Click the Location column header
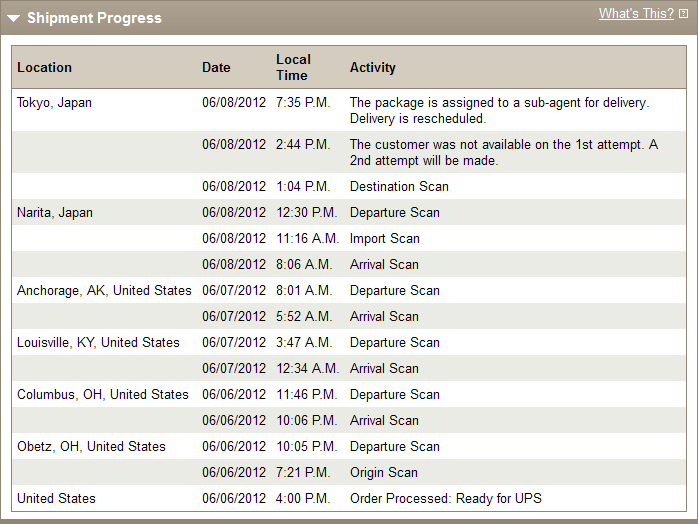Image resolution: width=698 pixels, height=524 pixels. coord(45,67)
